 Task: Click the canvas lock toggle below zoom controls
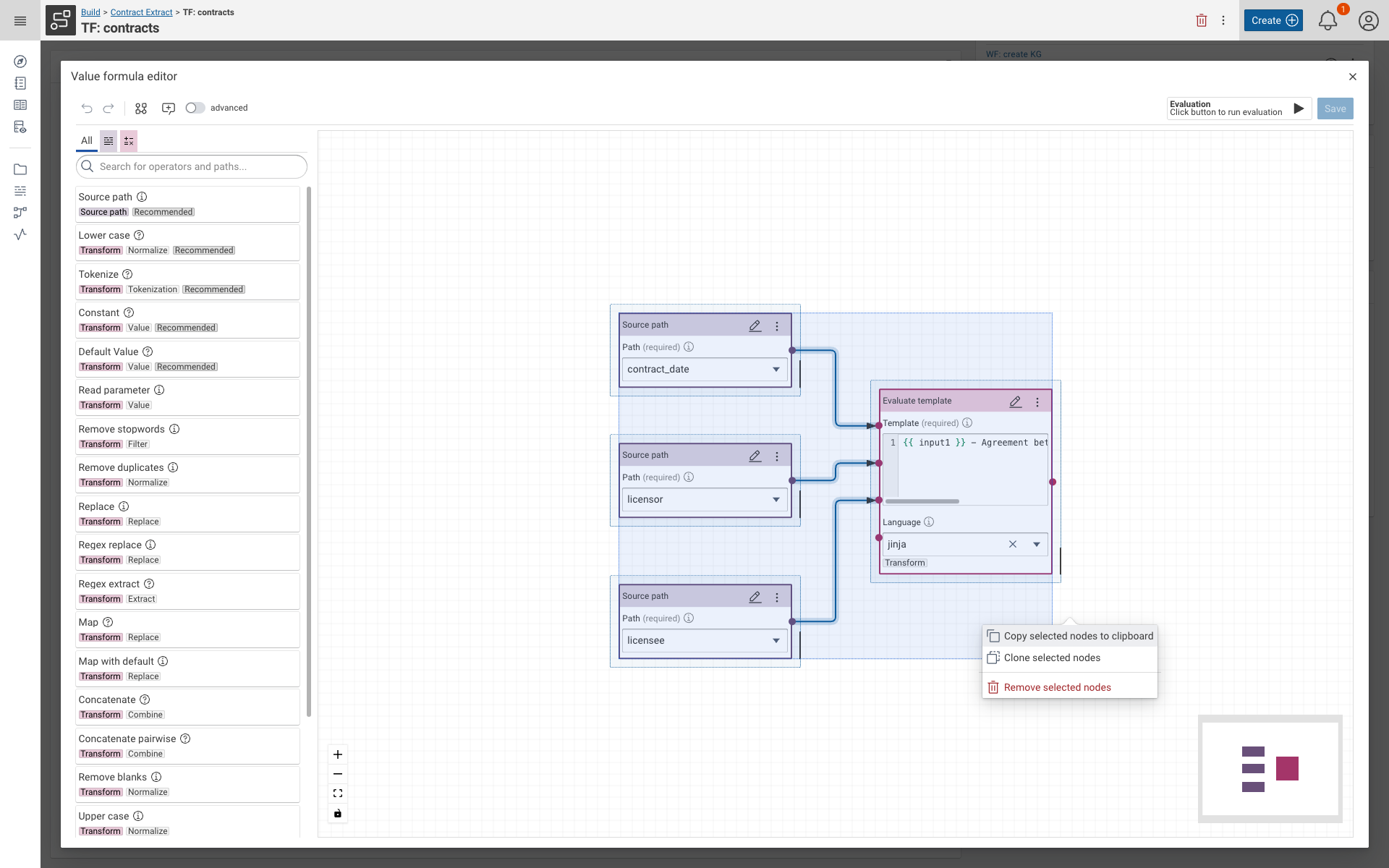pyautogui.click(x=337, y=813)
